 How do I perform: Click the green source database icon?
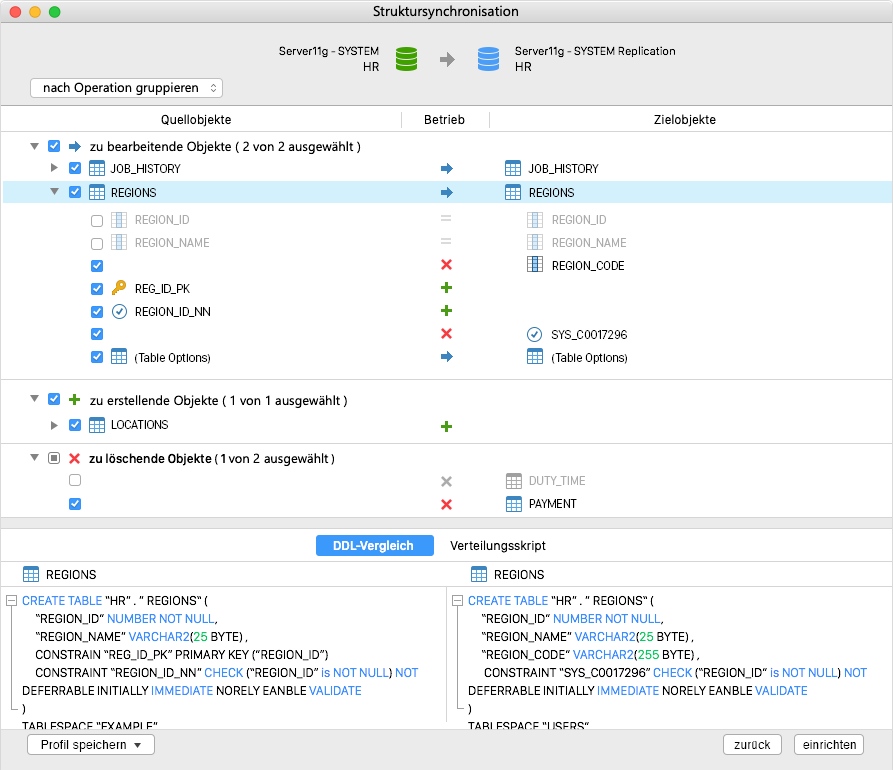pyautogui.click(x=406, y=59)
